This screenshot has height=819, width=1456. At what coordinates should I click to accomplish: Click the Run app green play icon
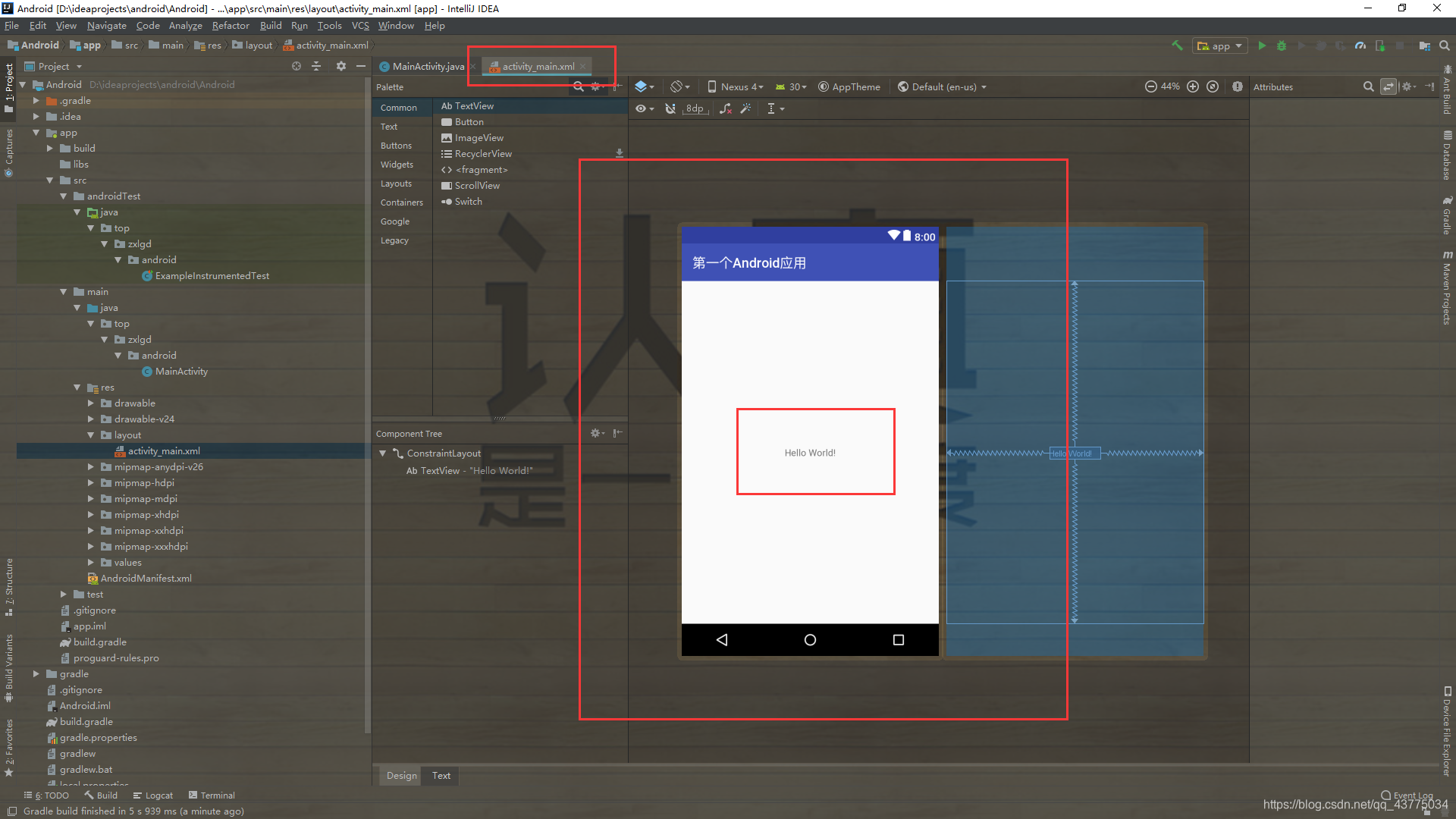(1262, 45)
